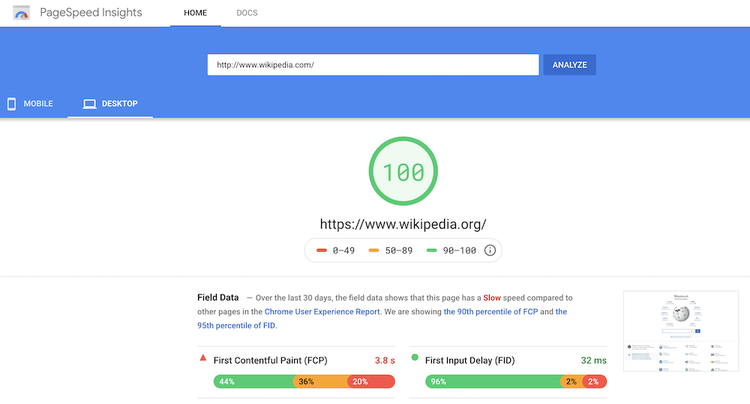750x404 pixels.
Task: Open Chrome User Experience Report link
Action: click(322, 312)
